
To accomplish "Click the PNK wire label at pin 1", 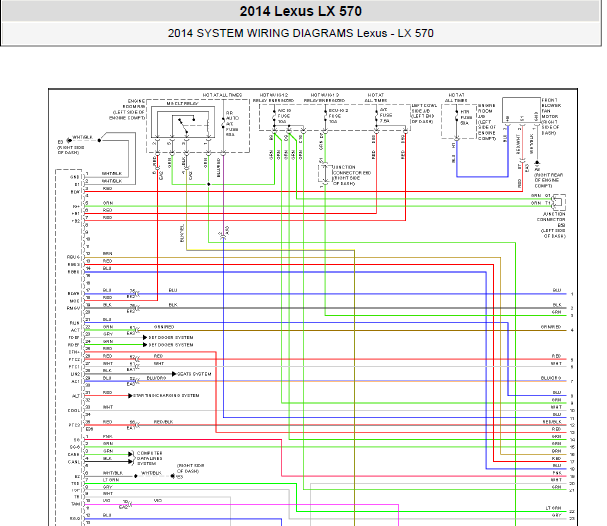I will click(108, 436).
